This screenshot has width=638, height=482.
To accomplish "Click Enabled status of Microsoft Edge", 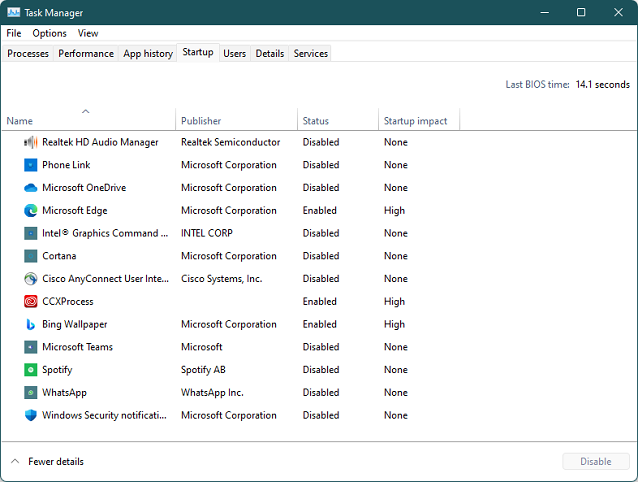I will (x=319, y=211).
